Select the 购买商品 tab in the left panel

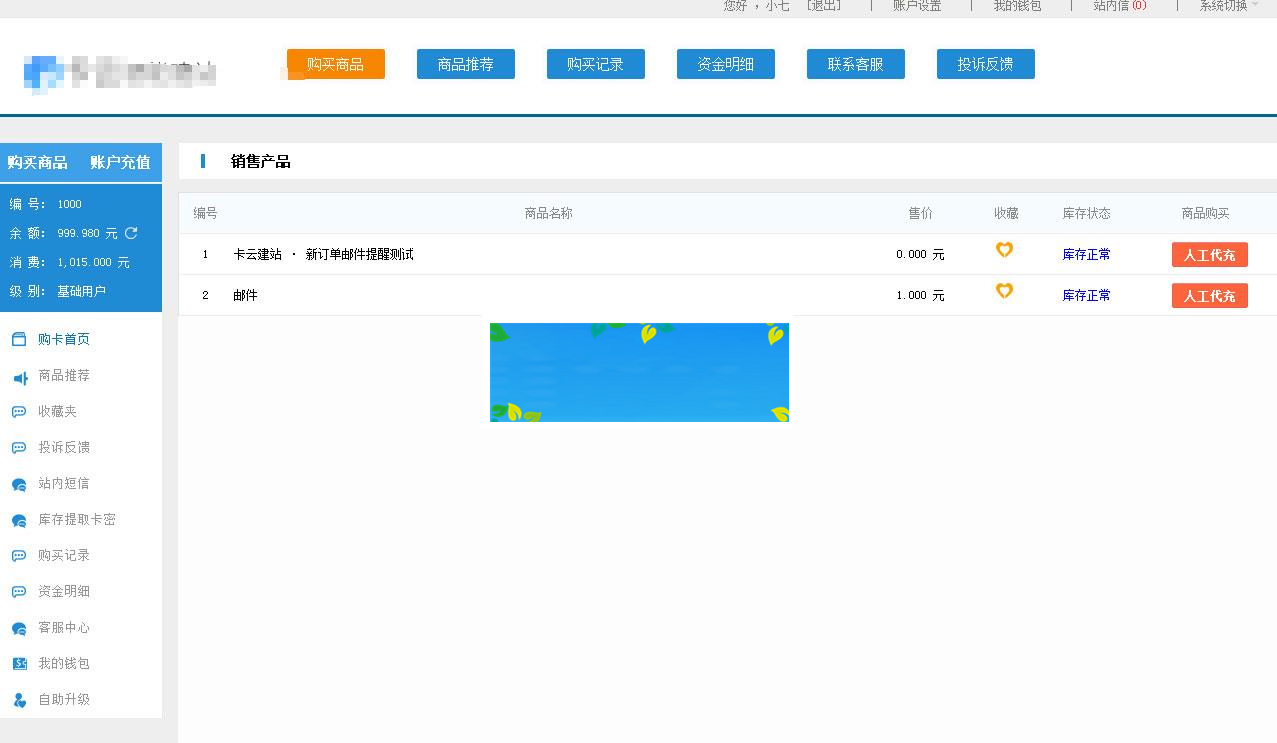pyautogui.click(x=38, y=162)
